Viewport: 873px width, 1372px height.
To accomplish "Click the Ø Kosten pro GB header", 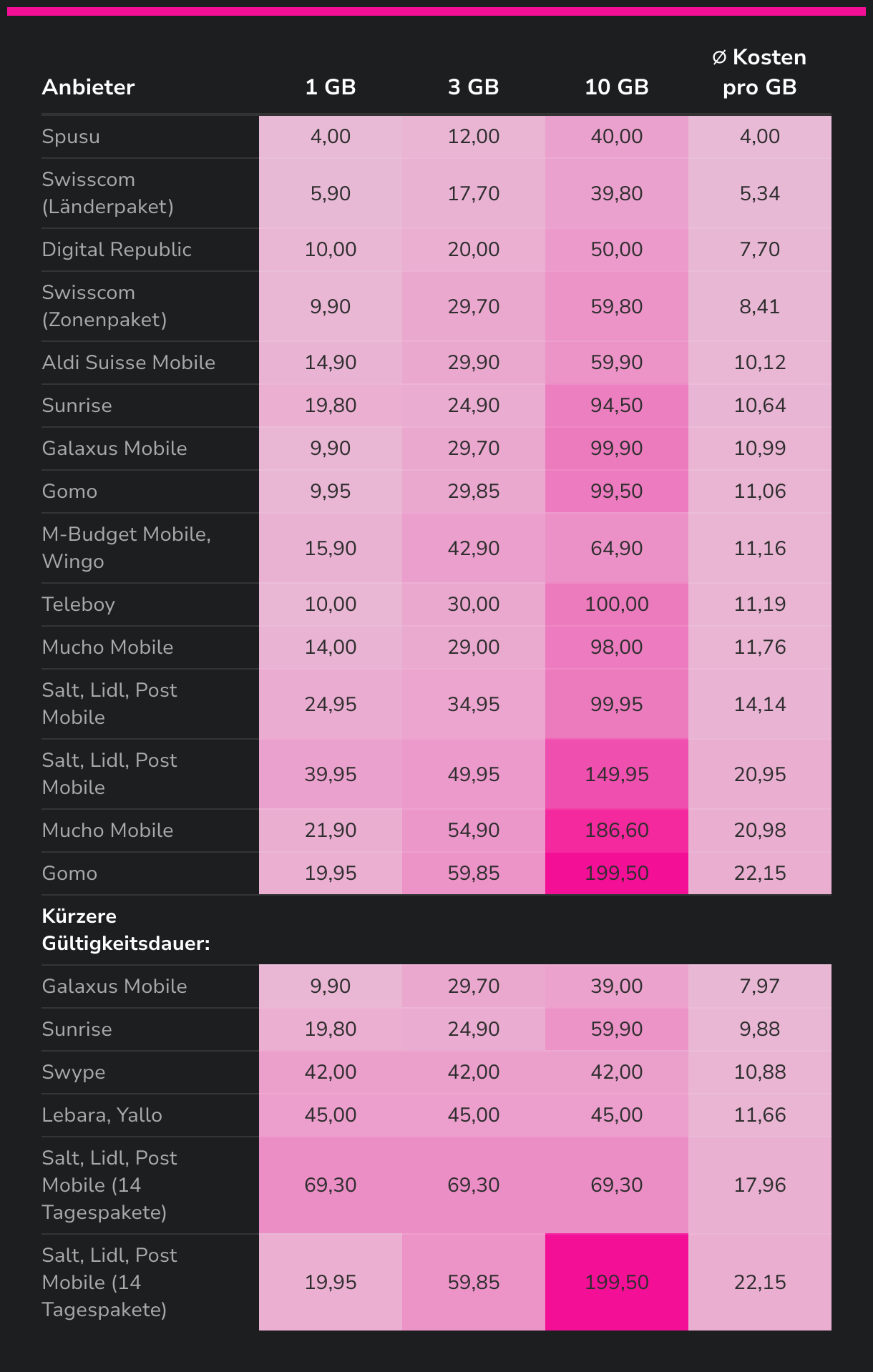I will point(759,72).
